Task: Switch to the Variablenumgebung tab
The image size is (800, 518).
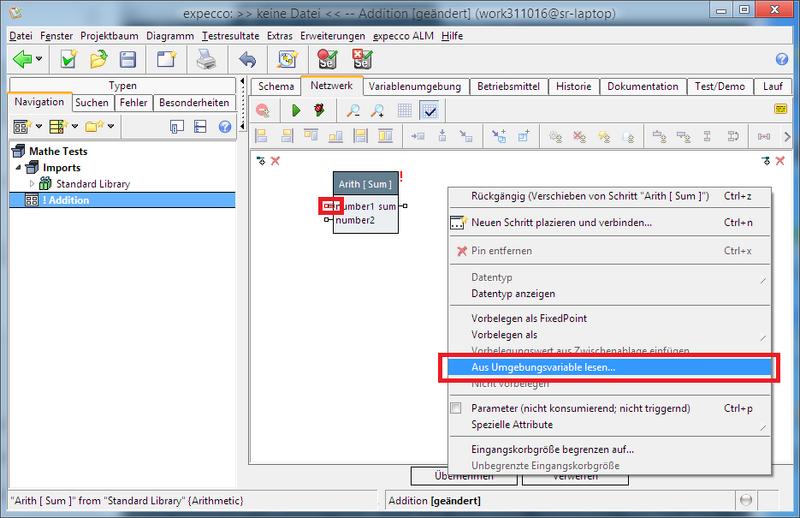Action: point(415,86)
